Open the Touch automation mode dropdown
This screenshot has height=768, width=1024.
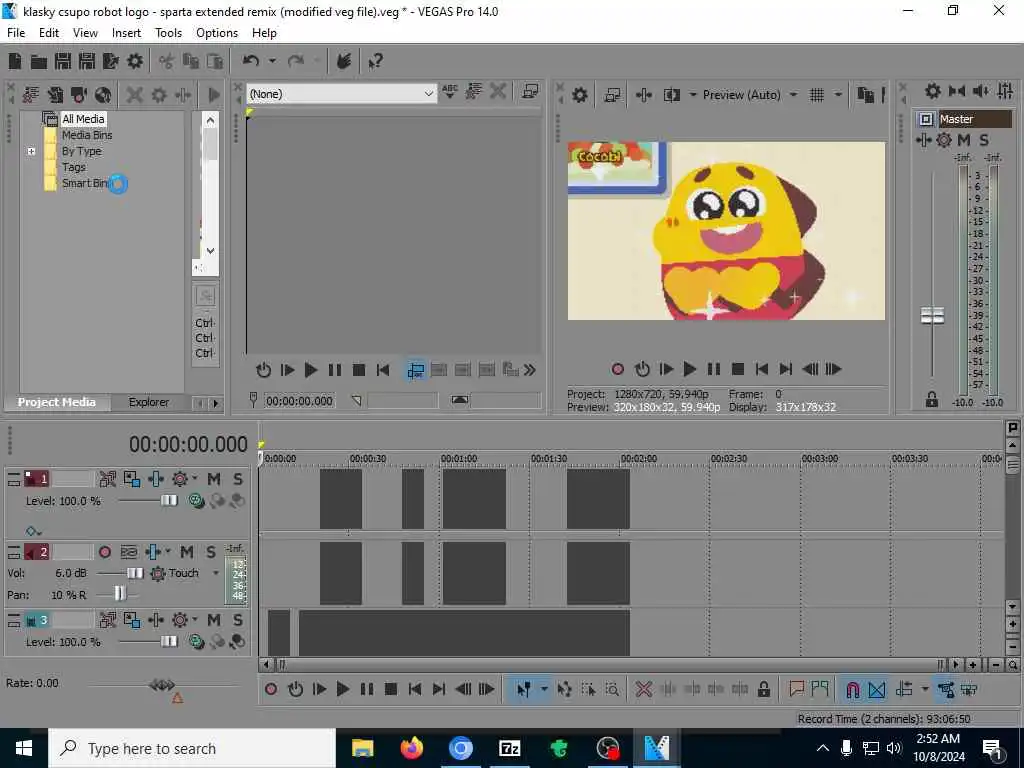[216, 573]
